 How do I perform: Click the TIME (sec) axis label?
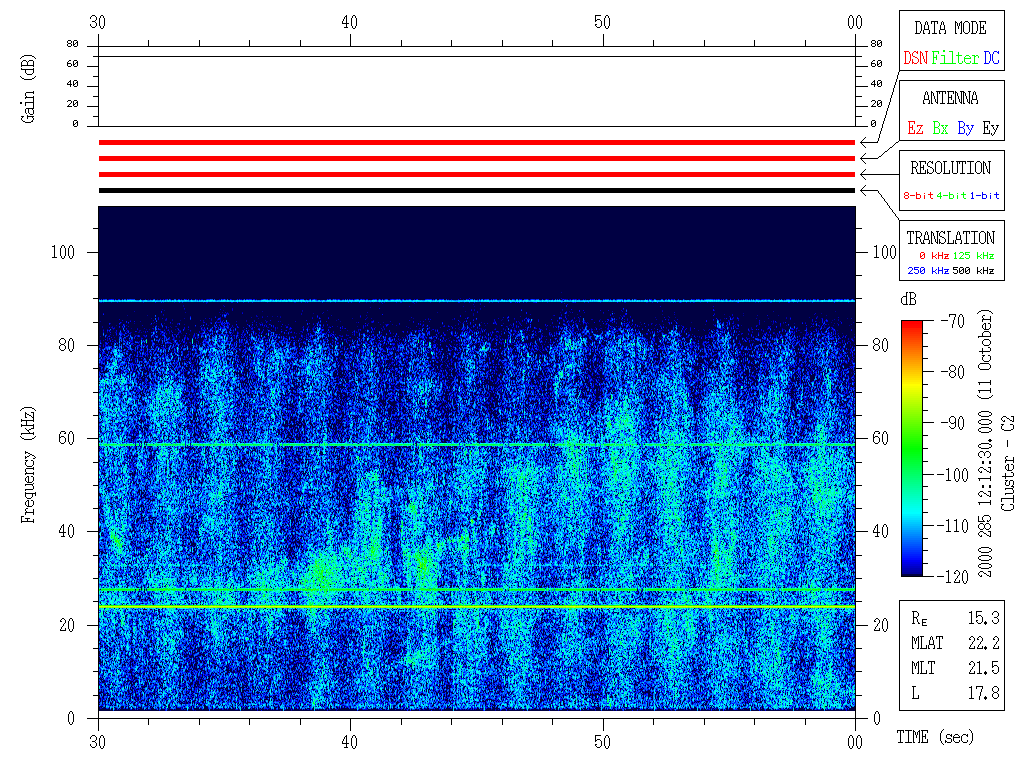(933, 738)
